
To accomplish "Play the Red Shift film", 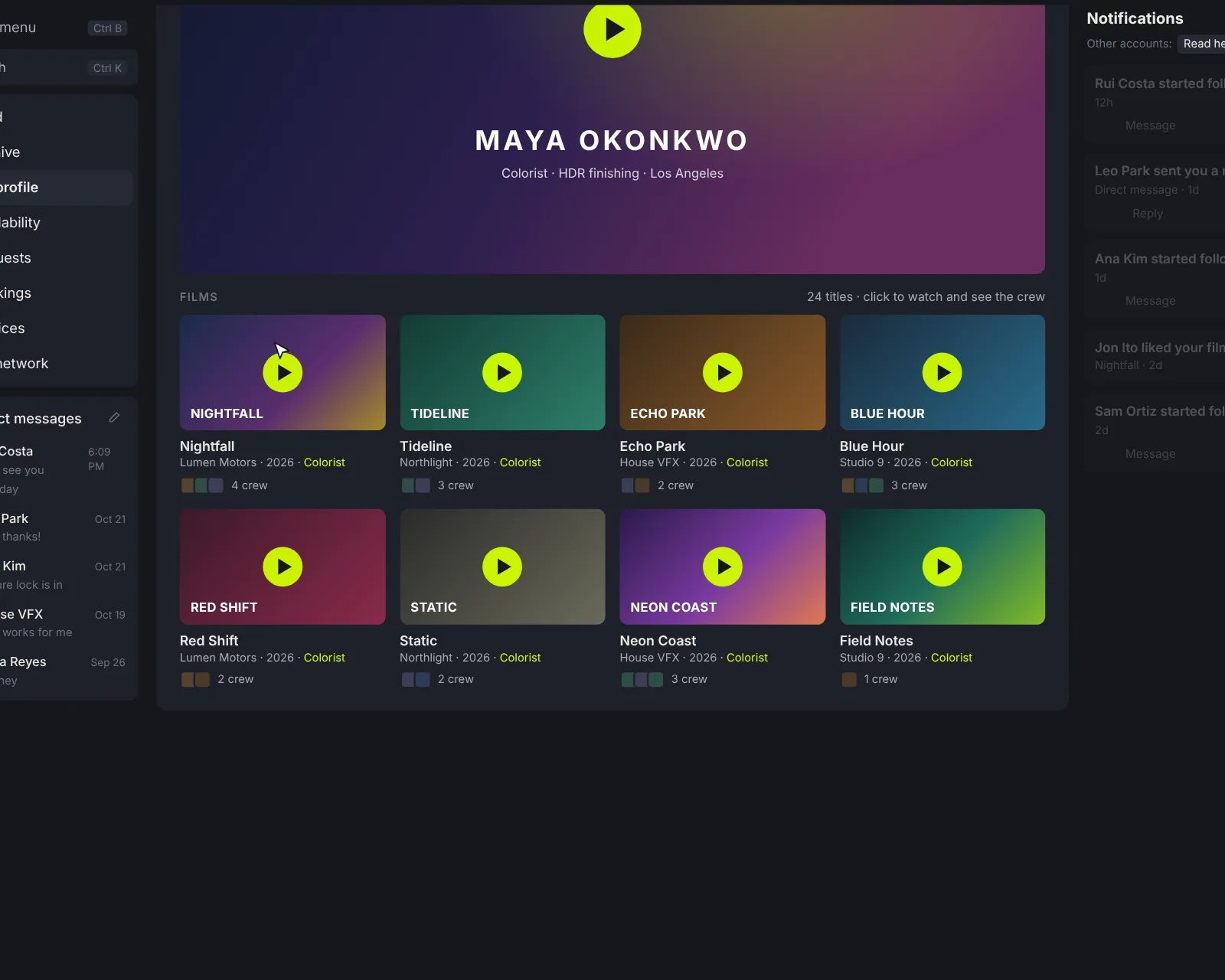I will (x=283, y=567).
